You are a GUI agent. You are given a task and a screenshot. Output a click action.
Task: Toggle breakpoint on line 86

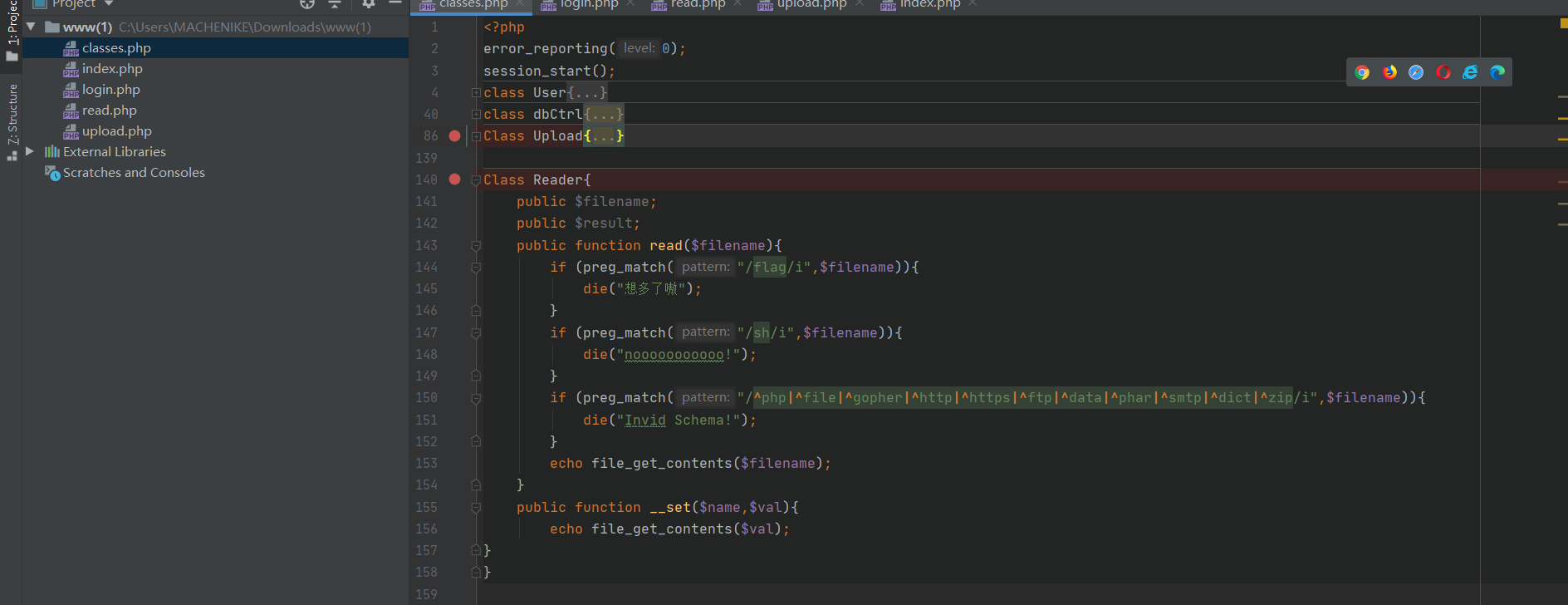click(x=454, y=135)
